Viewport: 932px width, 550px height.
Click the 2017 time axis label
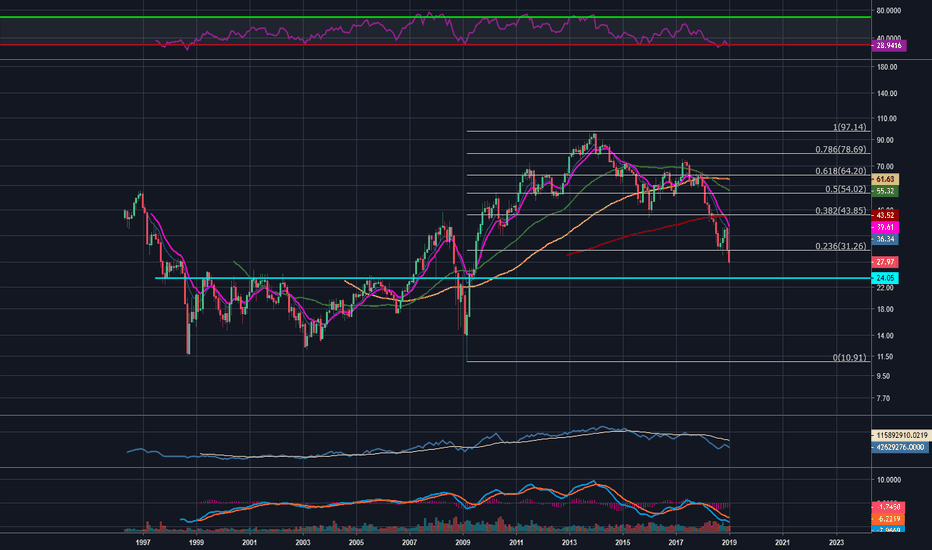(676, 542)
